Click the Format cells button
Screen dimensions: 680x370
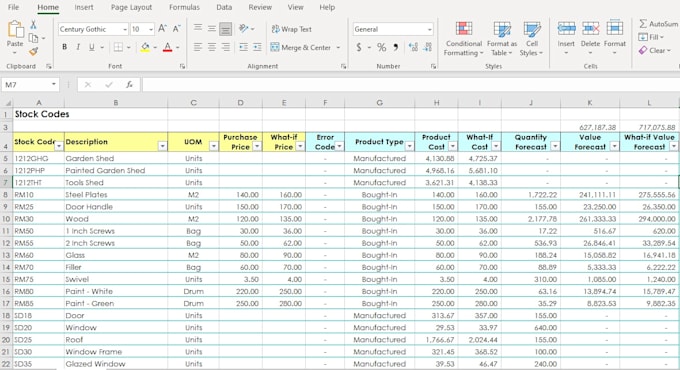coord(615,37)
